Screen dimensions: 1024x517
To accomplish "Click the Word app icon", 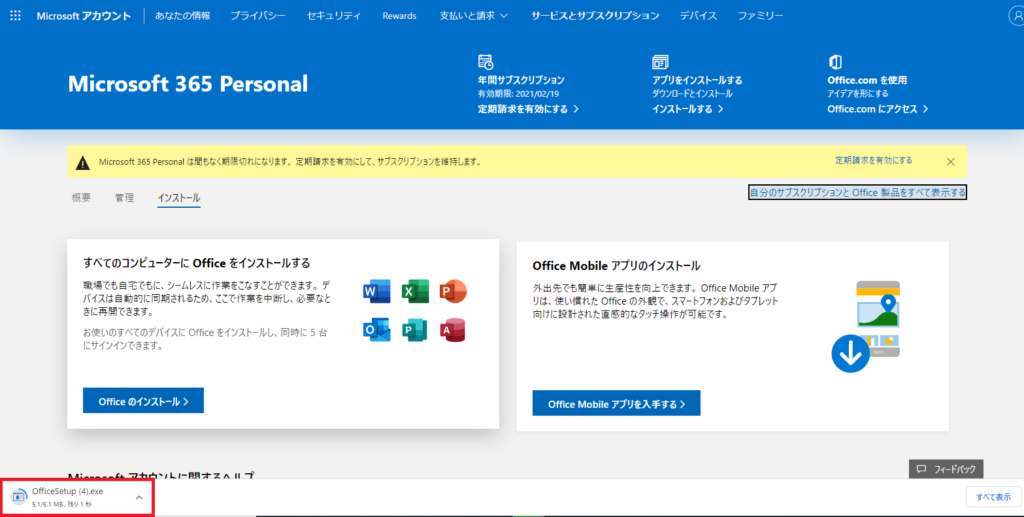I will click(x=377, y=291).
